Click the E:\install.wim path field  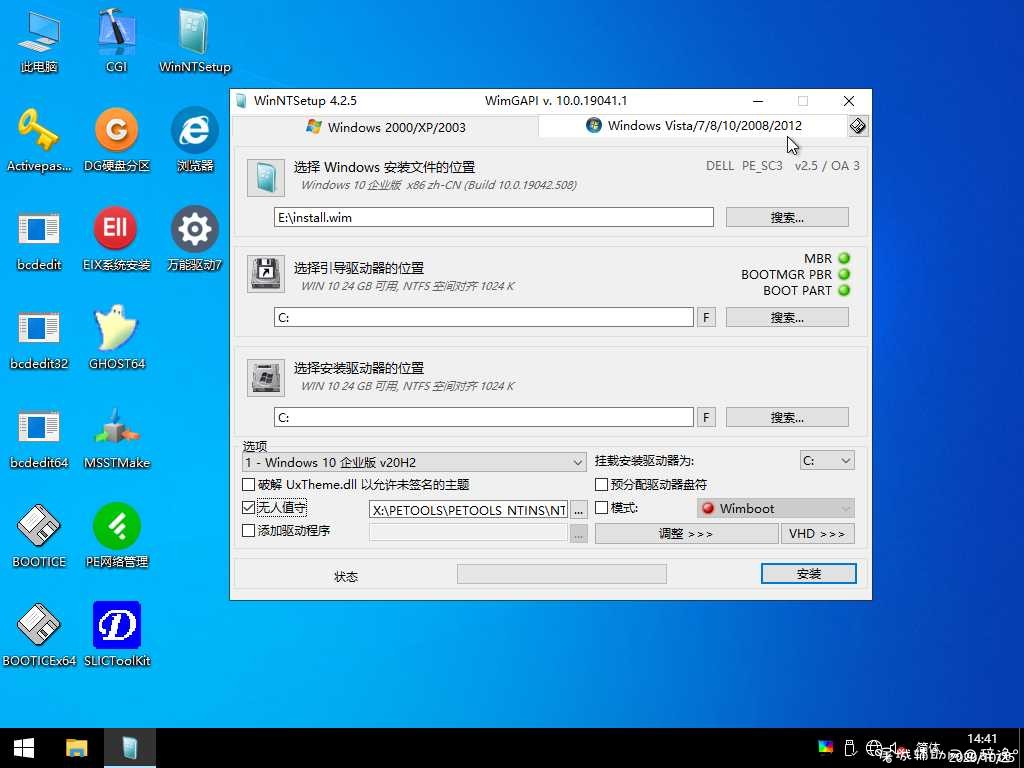click(x=494, y=217)
